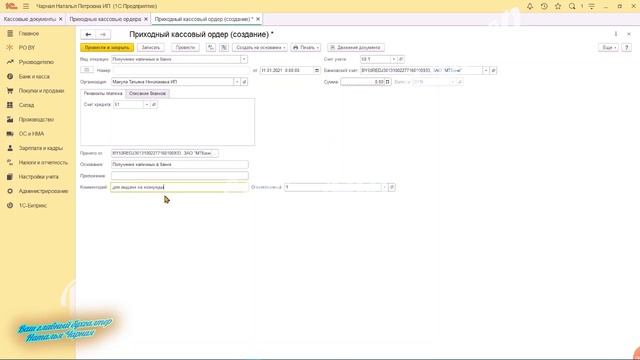Image resolution: width=640 pixels, height=360 pixels.
Task: Open Покупки и продажи section in sidebar
Action: click(41, 91)
